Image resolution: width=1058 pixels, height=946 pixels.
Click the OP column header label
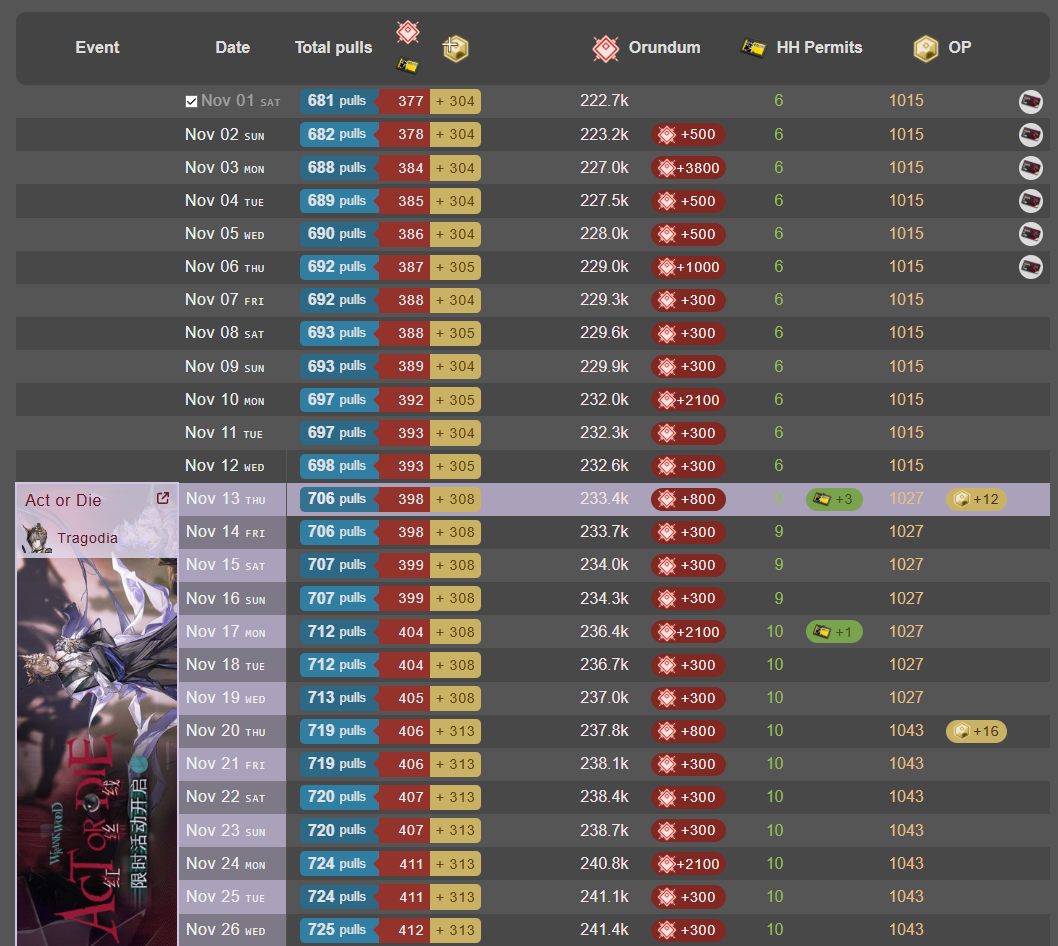(x=959, y=47)
